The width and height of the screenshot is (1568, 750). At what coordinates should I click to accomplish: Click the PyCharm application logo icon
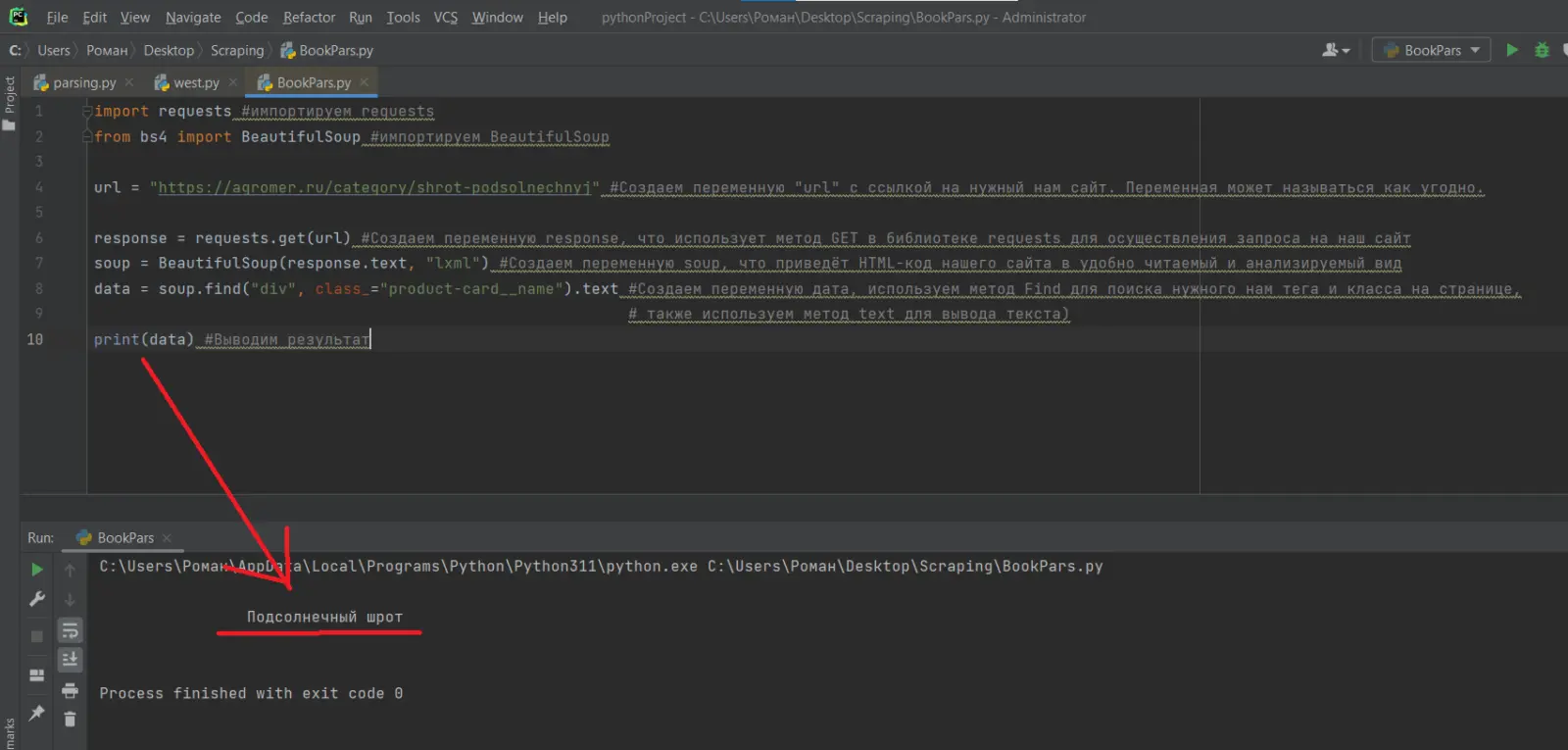[18, 17]
